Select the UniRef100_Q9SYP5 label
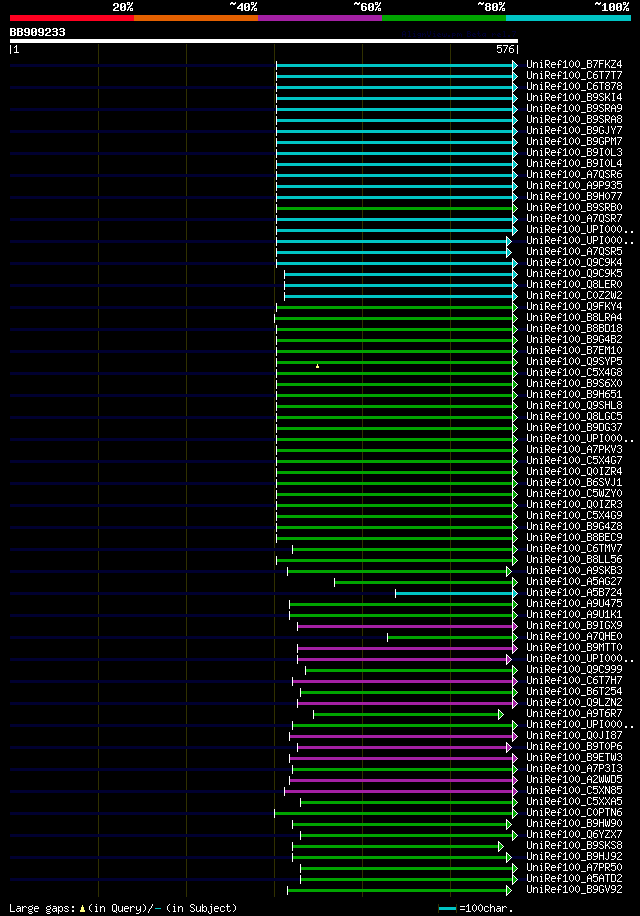This screenshot has width=640, height=916. pyautogui.click(x=574, y=362)
